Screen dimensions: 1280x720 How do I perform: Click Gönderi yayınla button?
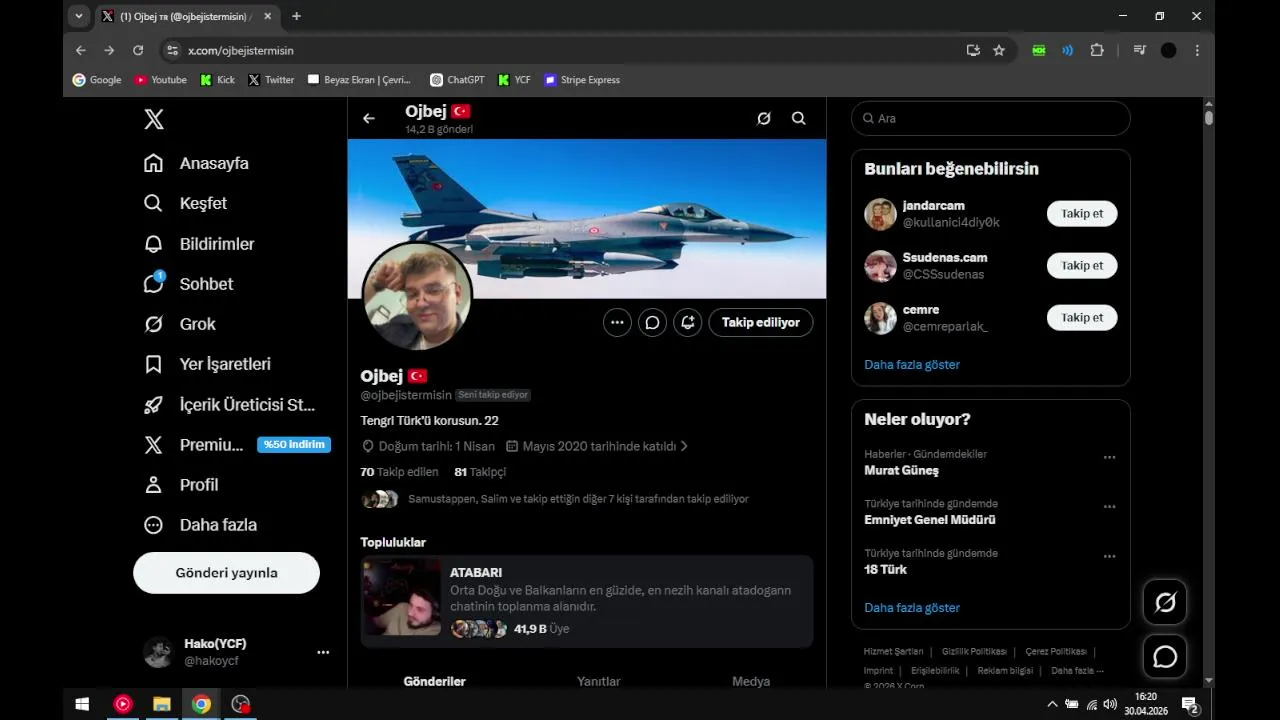pyautogui.click(x=226, y=573)
